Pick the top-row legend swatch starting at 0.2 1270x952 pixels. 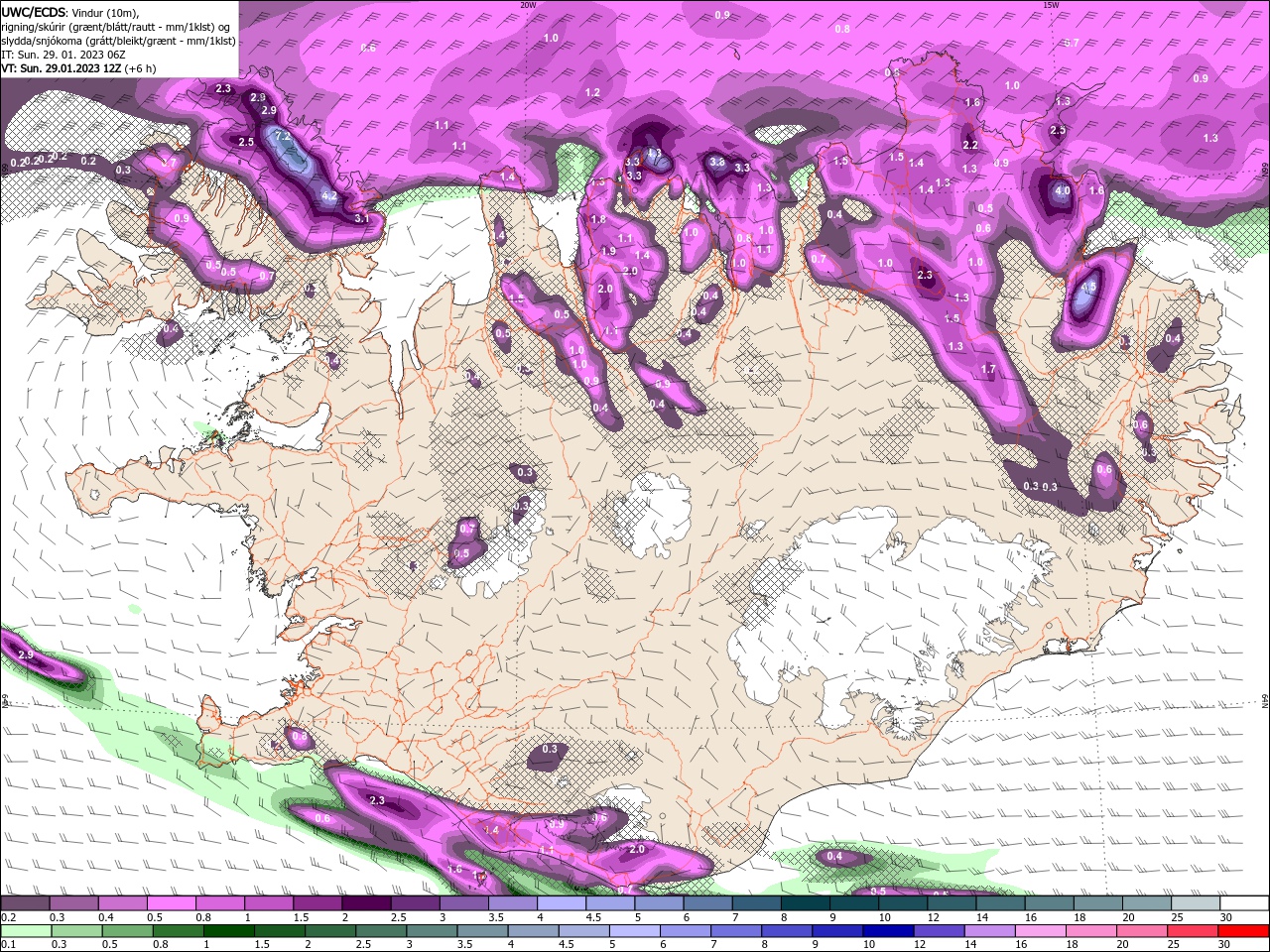tap(25, 902)
